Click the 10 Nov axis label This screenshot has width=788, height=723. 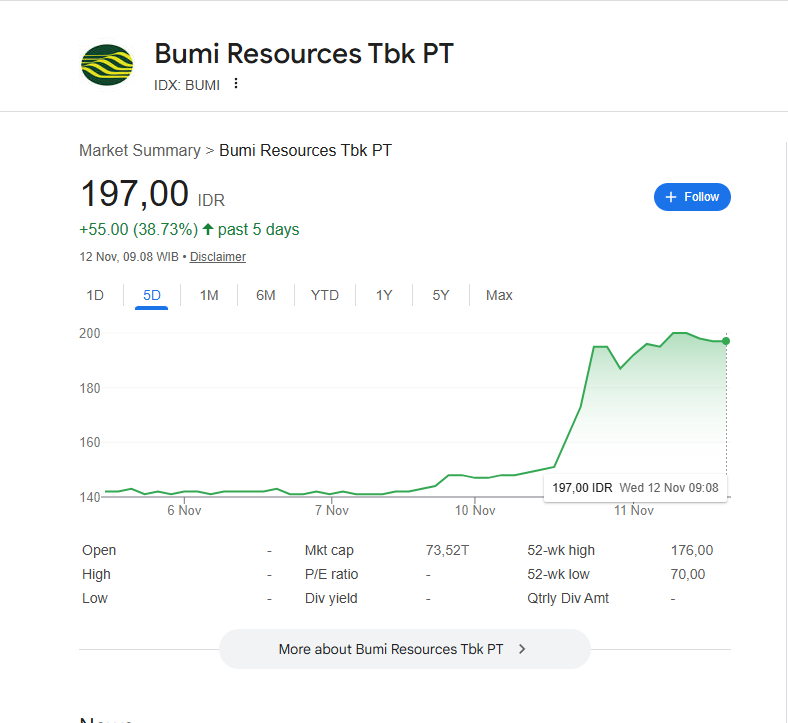475,510
